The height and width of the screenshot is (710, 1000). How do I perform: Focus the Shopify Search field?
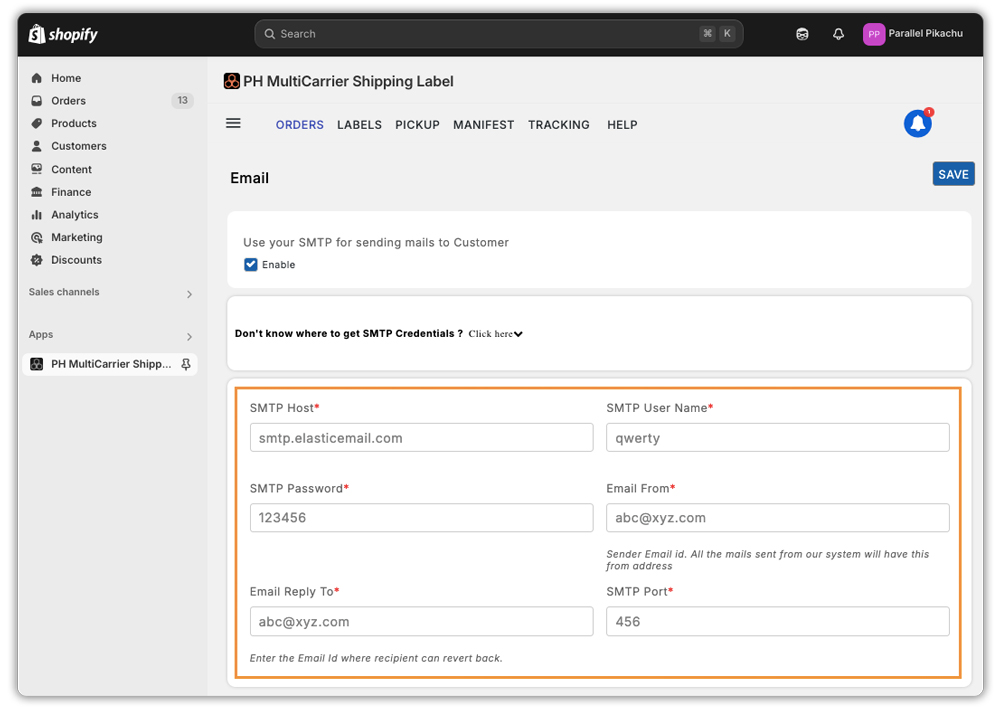[x=499, y=34]
